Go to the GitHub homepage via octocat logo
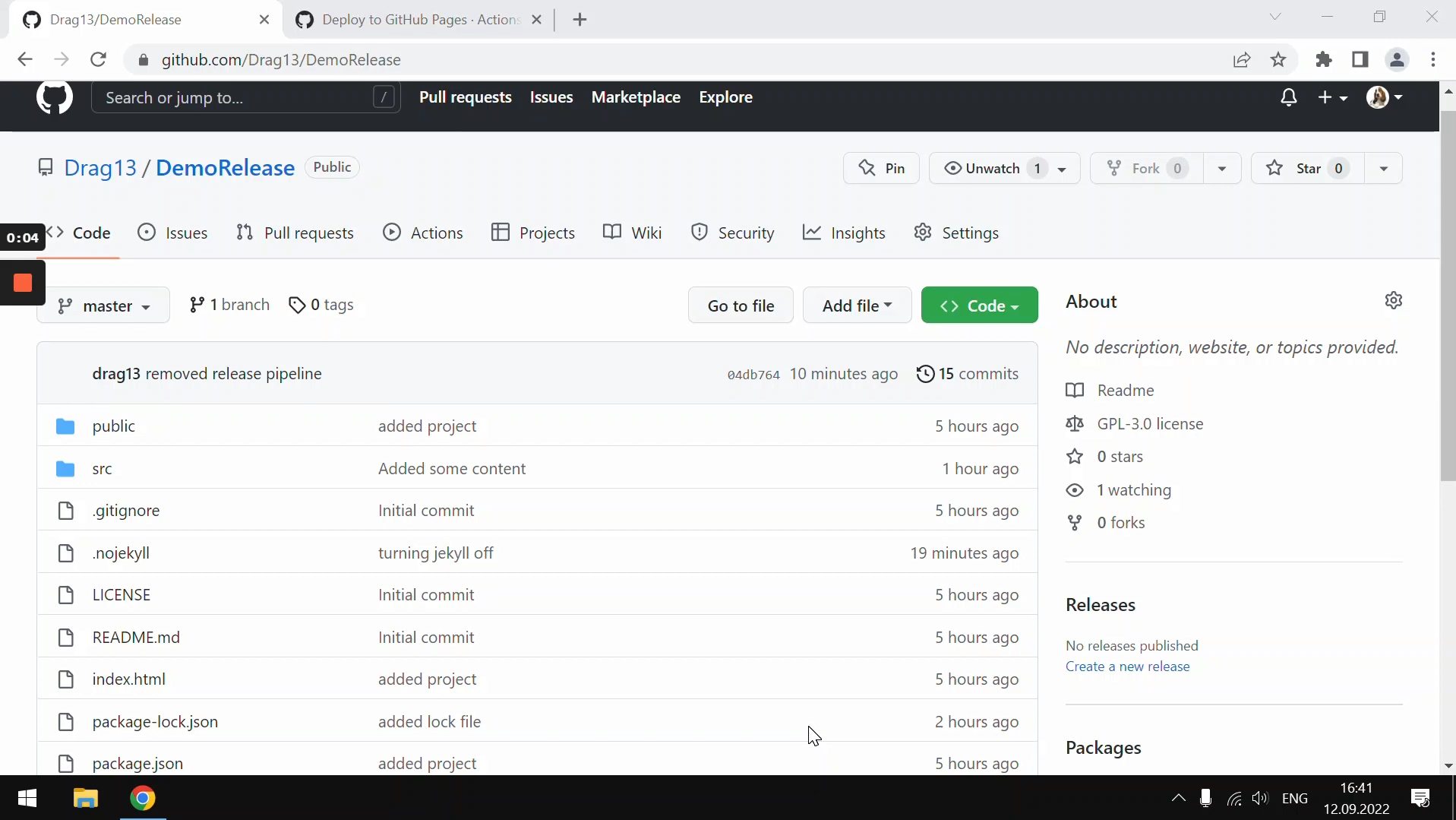Image resolution: width=1456 pixels, height=820 pixels. (54, 97)
